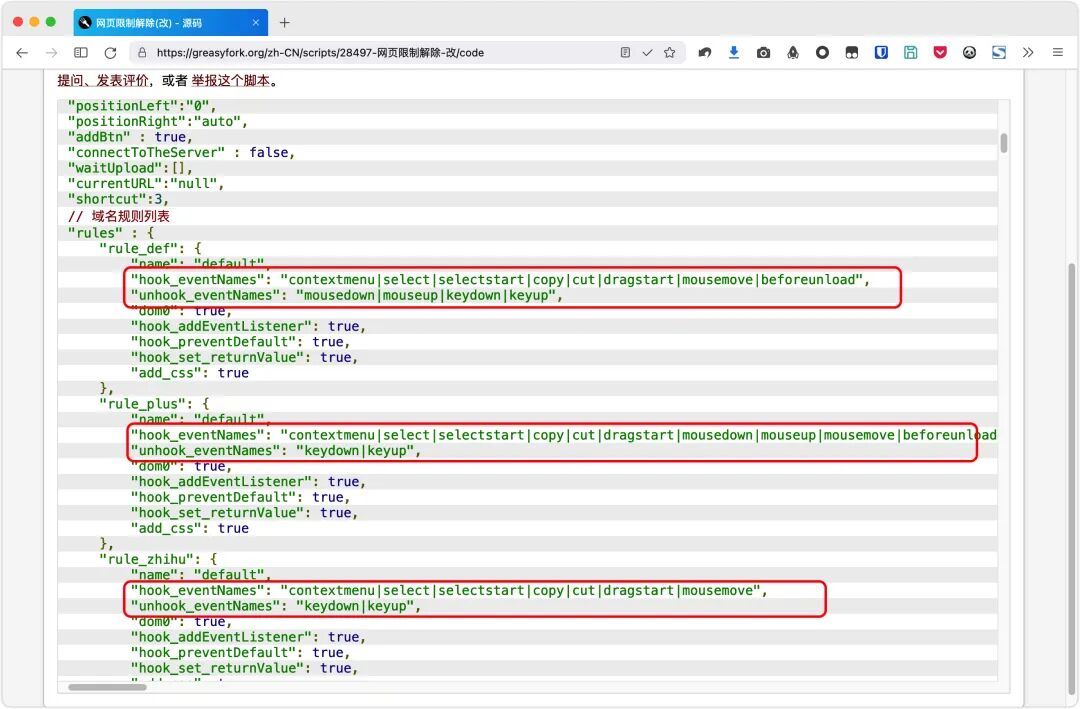
Task: Click the checkmark icon in address bar
Action: [647, 52]
